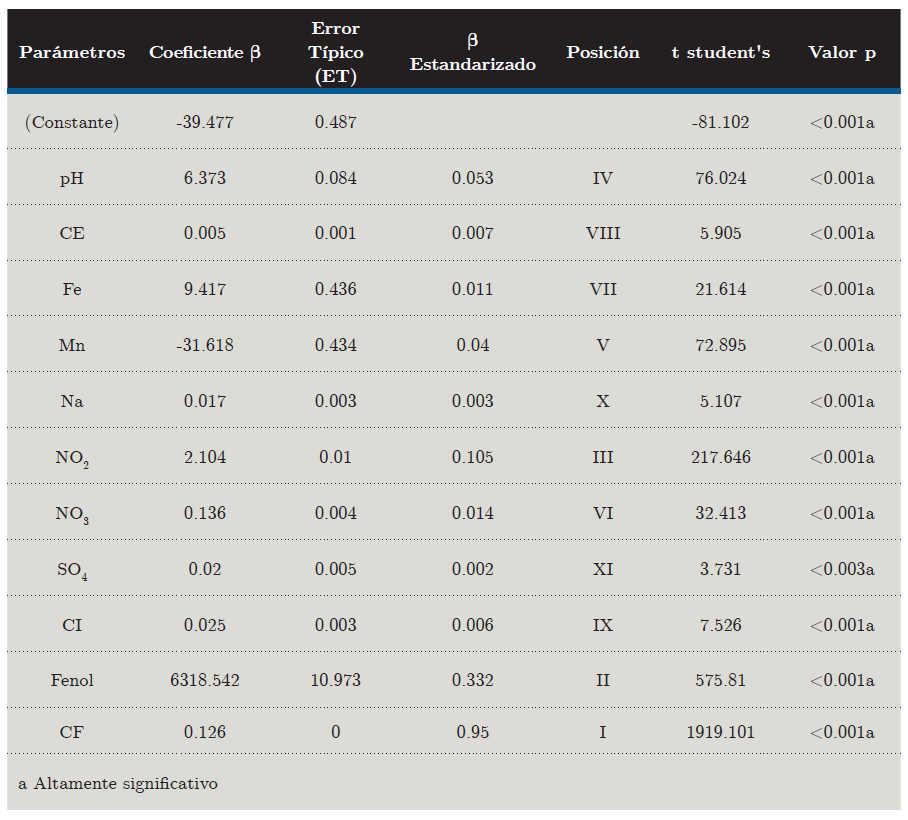Select the t student's column header
This screenshot has width=908, height=820.
tap(720, 52)
